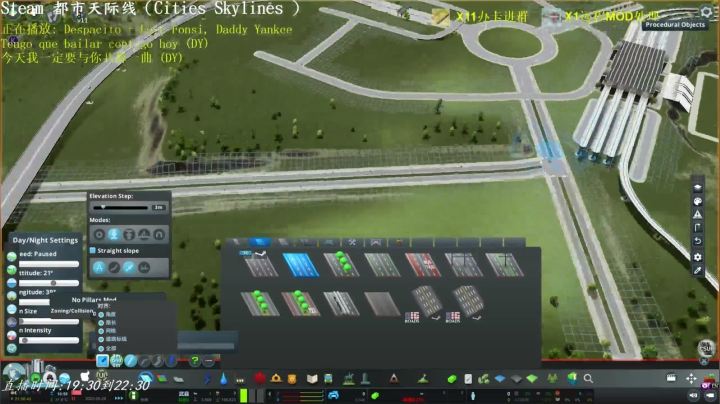Image resolution: width=720 pixels, height=404 pixels.
Task: Open the electricity lightning menu
Action: coord(208,379)
